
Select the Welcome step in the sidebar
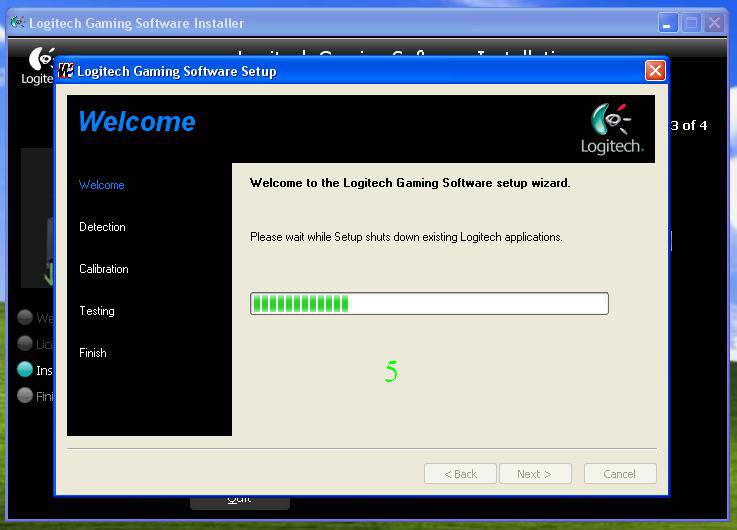click(102, 185)
